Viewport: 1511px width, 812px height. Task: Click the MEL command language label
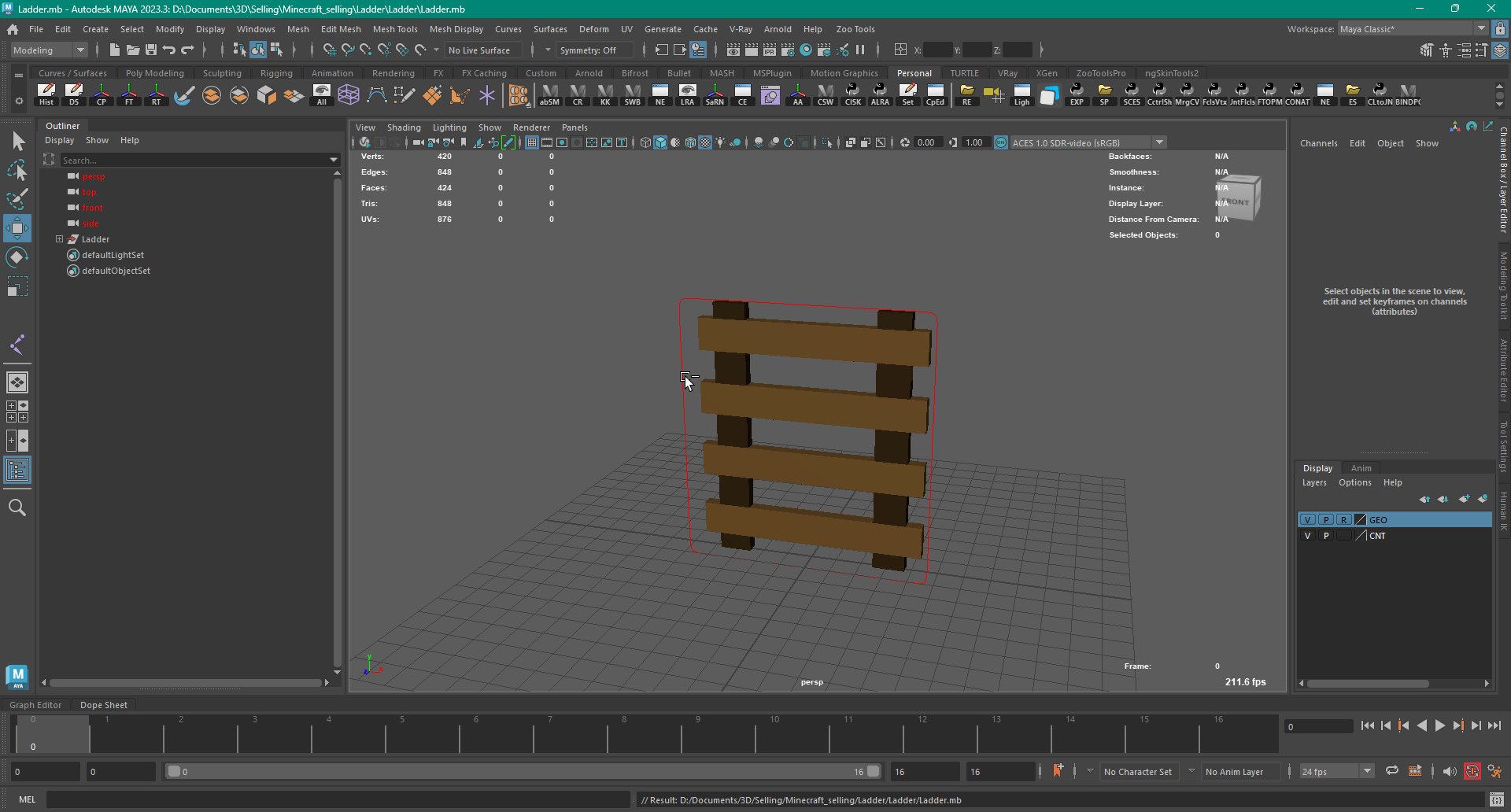[27, 799]
